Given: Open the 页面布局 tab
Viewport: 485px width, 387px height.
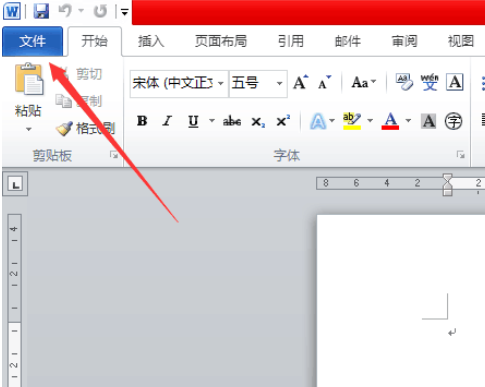Looking at the screenshot, I should point(221,41).
